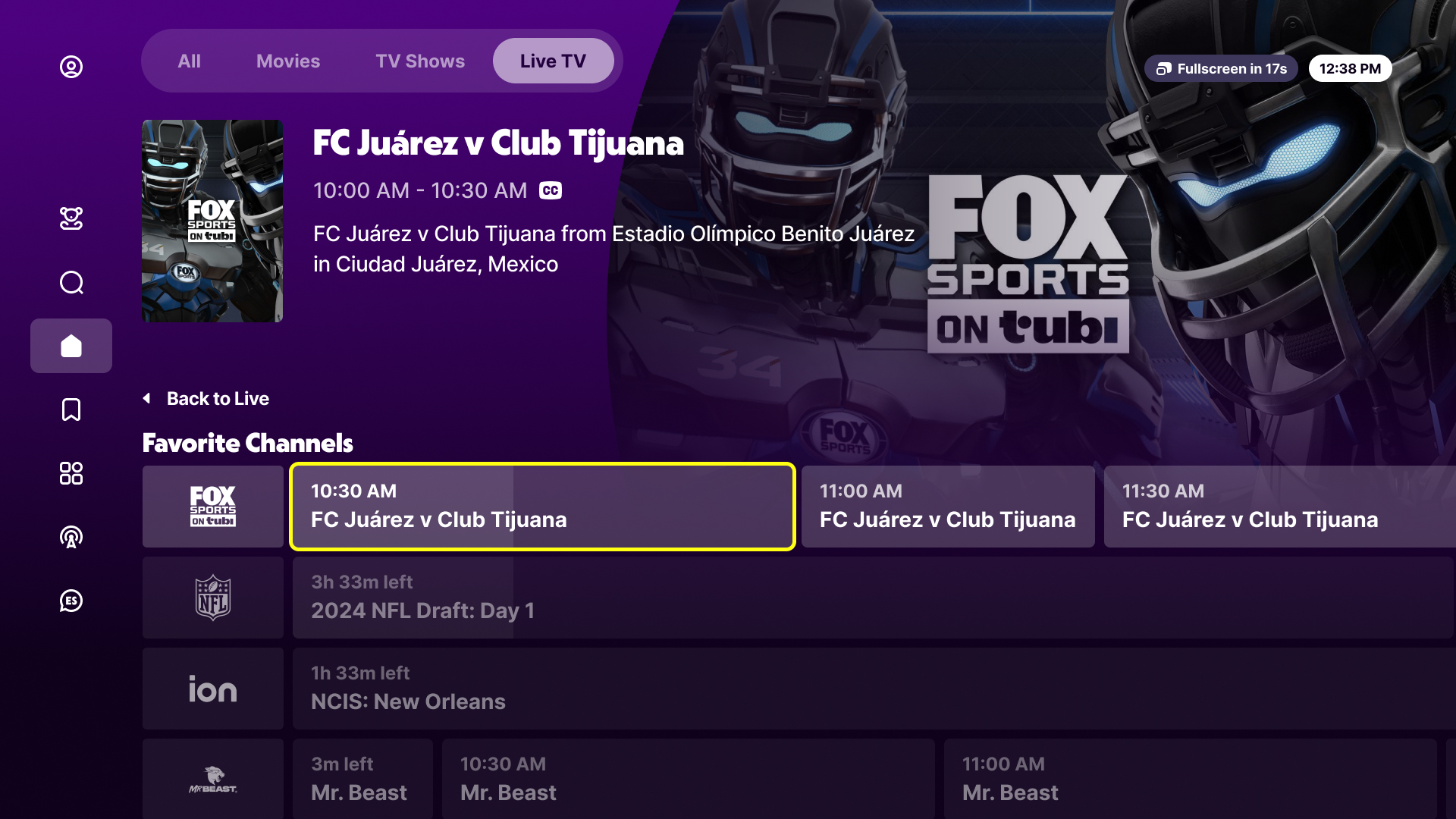Open the Live TV broadcast icon
This screenshot has width=1456, height=819.
click(x=71, y=537)
